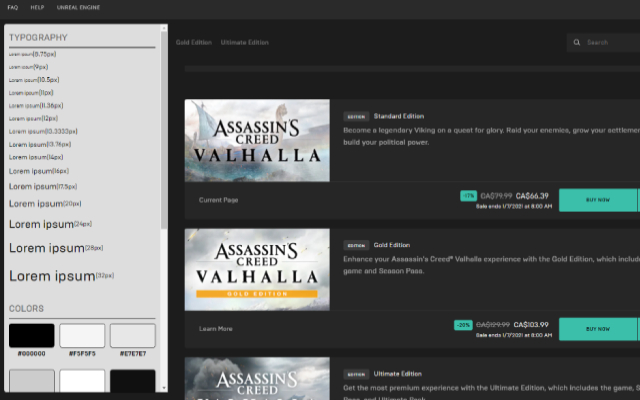Click the Standard Edition 'Edition' tag

pyautogui.click(x=355, y=116)
